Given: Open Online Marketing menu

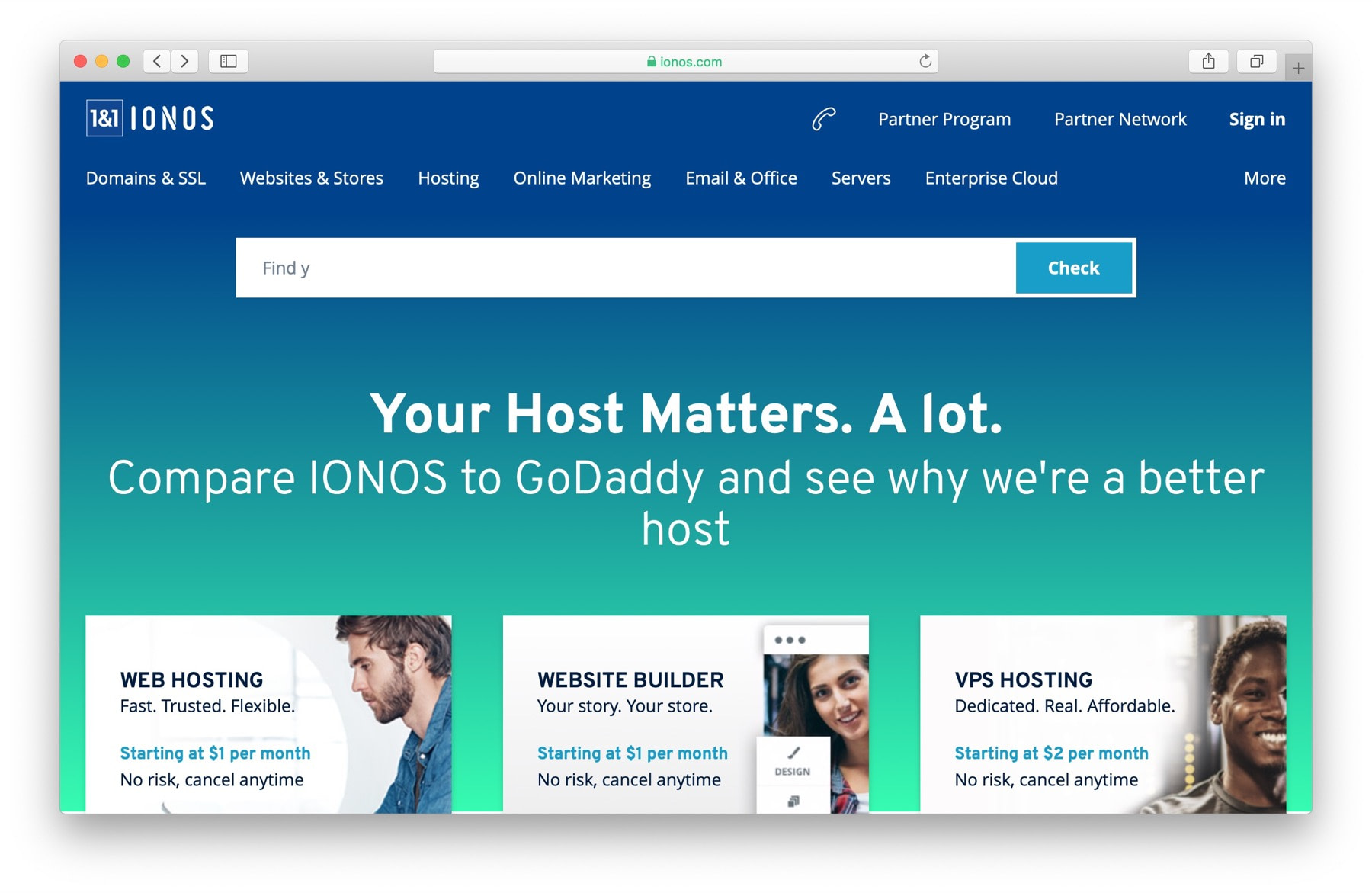Looking at the screenshot, I should [x=582, y=178].
